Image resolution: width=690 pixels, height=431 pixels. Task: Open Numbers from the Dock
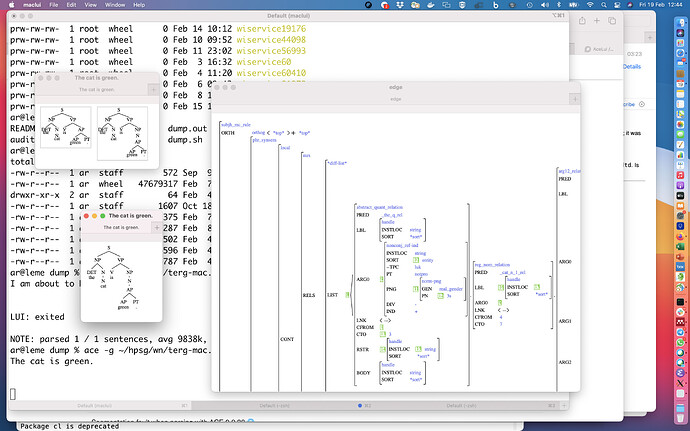tap(680, 155)
